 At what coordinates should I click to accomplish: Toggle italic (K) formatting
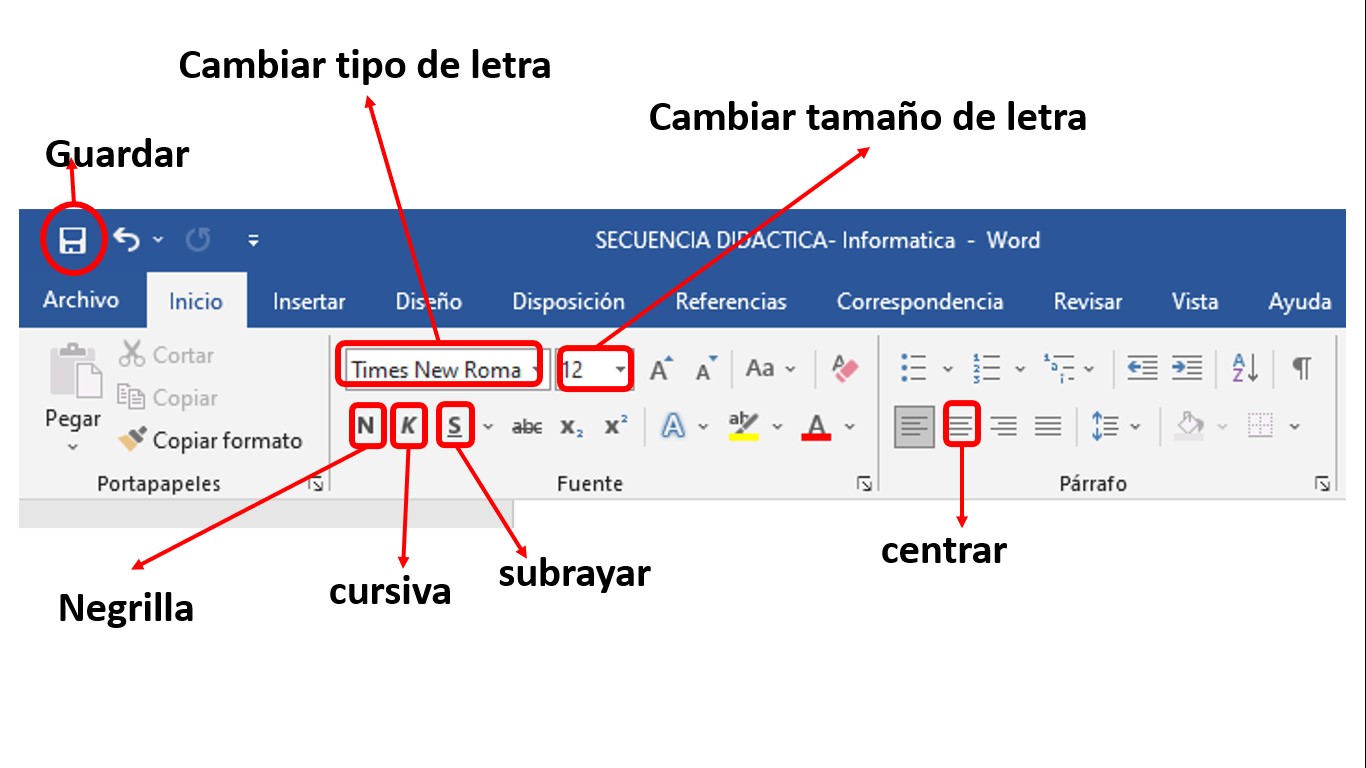pyautogui.click(x=408, y=427)
